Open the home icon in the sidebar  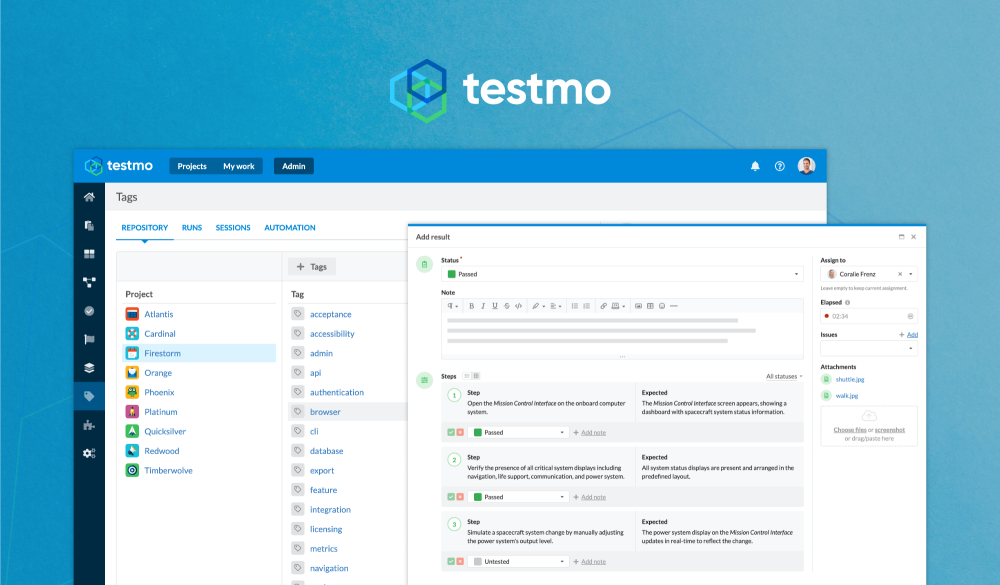click(x=89, y=197)
